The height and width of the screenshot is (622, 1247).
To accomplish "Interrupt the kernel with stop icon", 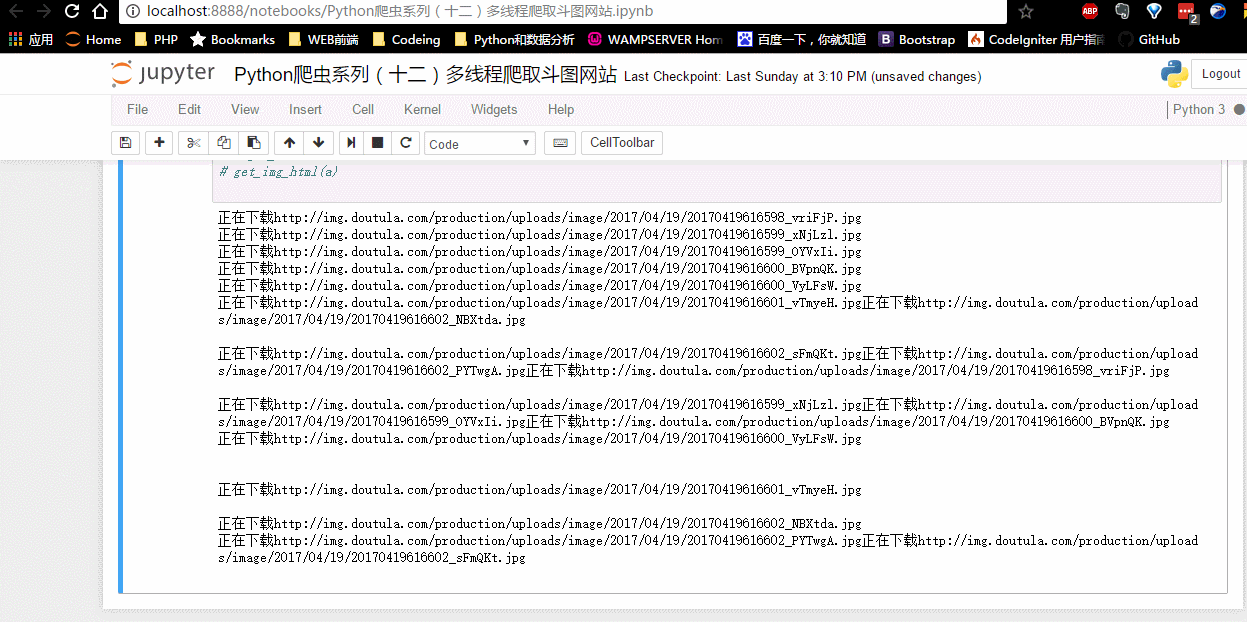I will [x=377, y=143].
